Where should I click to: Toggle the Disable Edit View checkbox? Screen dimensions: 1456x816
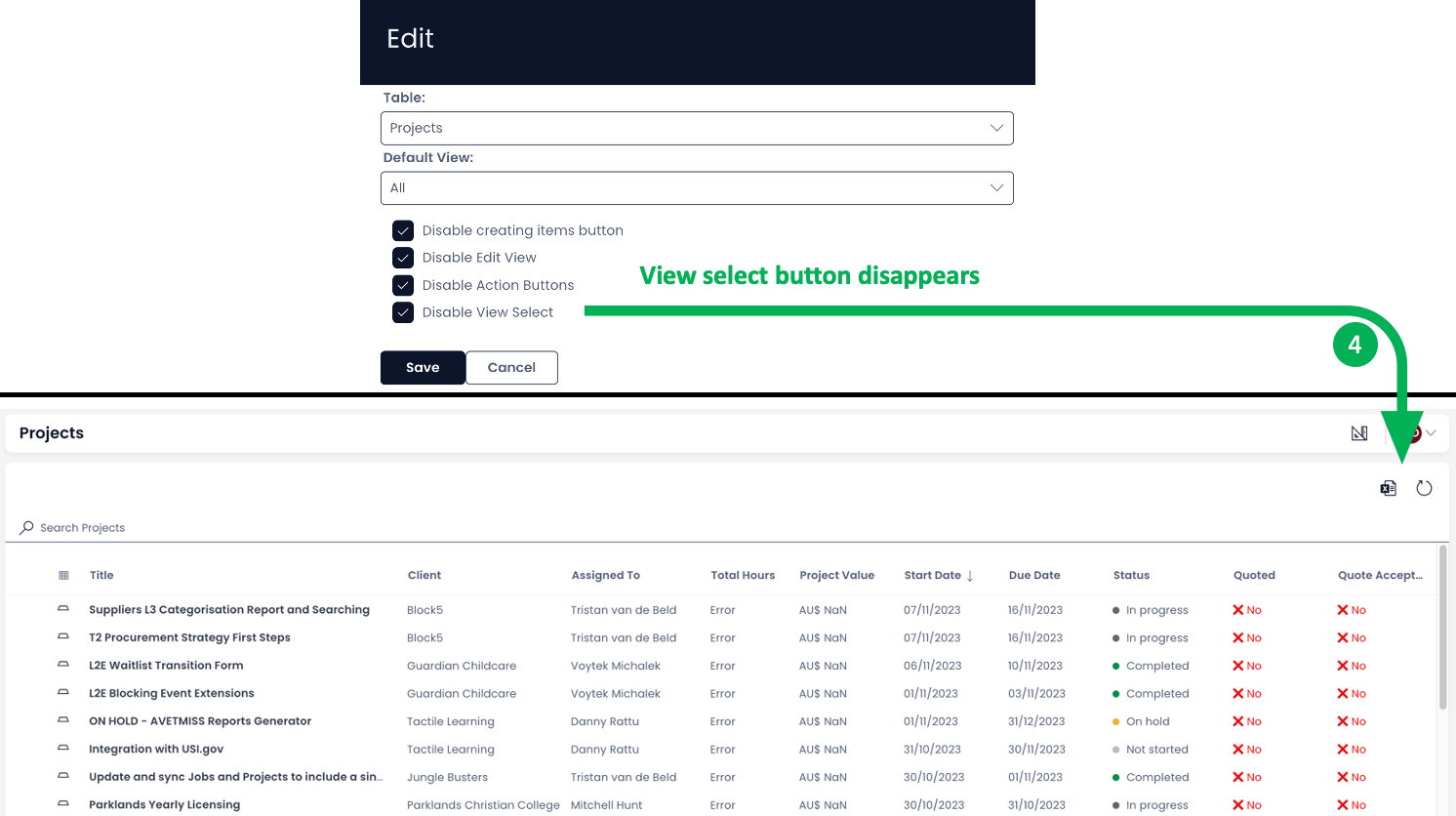coord(403,258)
